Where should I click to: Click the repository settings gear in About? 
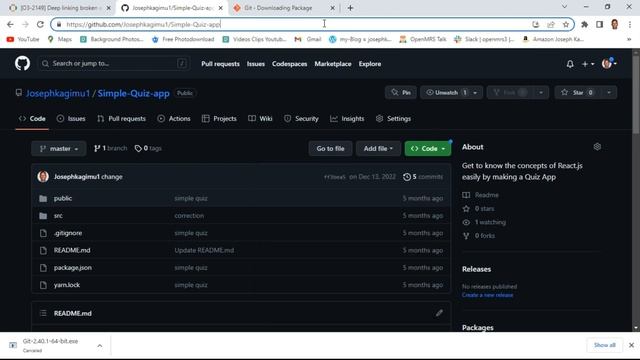[597, 147]
